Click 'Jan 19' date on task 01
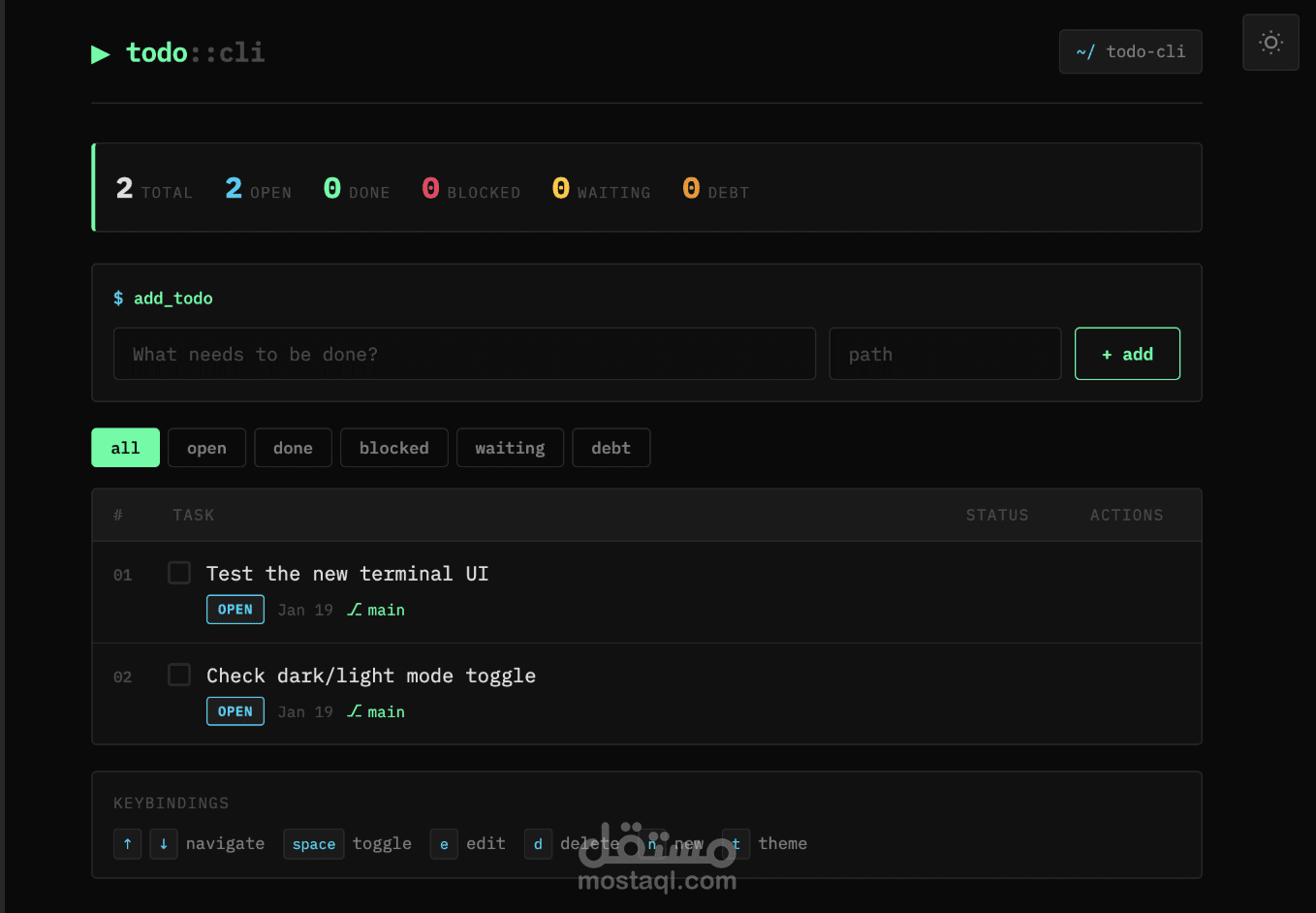The image size is (1316, 913). point(305,610)
